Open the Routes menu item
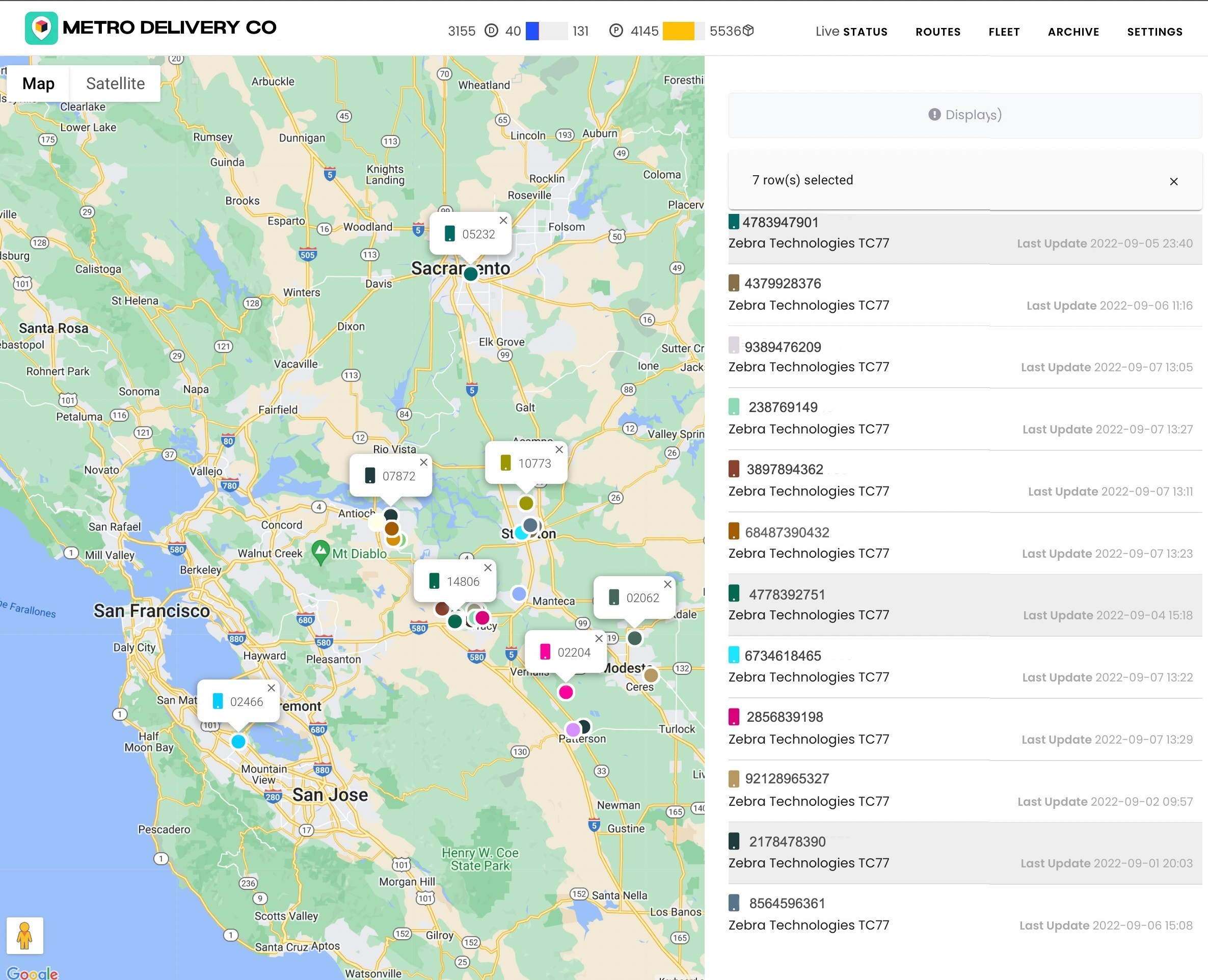 coord(937,32)
